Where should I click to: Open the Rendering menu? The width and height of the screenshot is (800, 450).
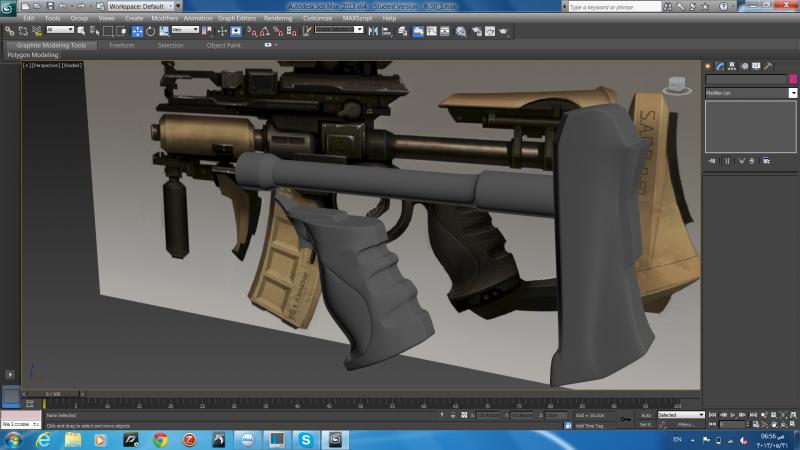click(x=278, y=18)
